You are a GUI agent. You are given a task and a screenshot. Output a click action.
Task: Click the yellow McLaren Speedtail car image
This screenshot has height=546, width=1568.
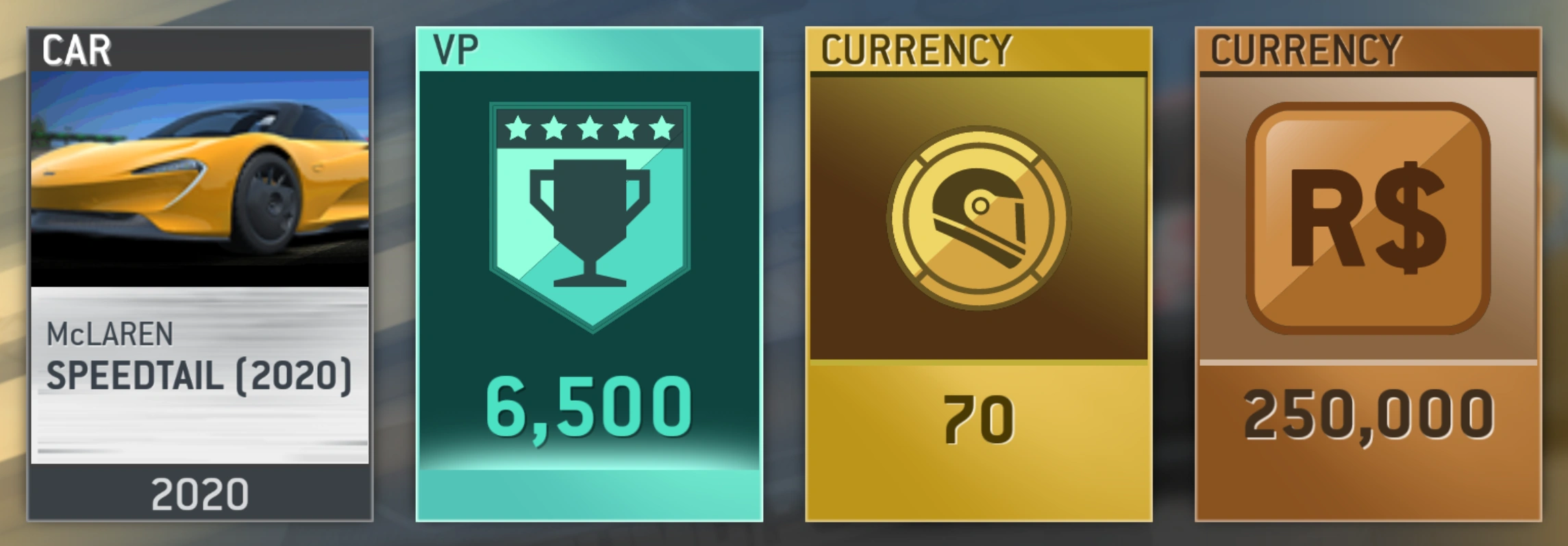[199, 179]
